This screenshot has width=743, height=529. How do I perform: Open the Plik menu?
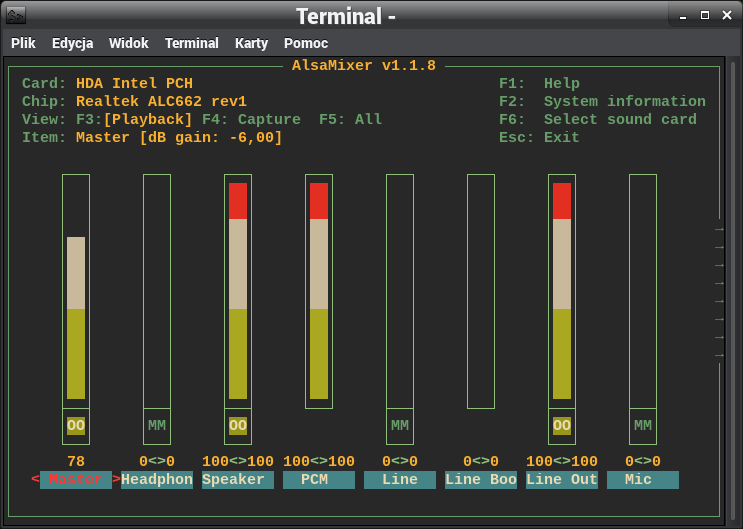(x=23, y=43)
